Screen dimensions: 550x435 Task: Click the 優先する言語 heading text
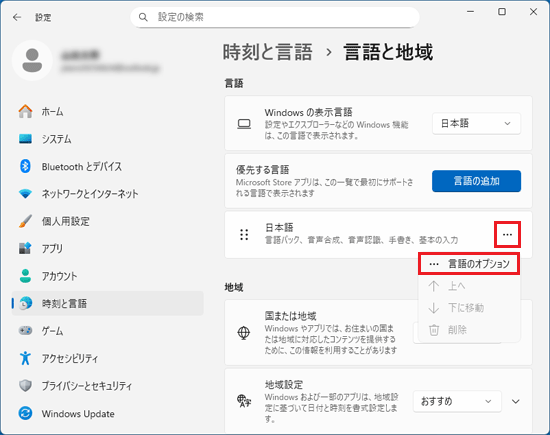tap(262, 170)
